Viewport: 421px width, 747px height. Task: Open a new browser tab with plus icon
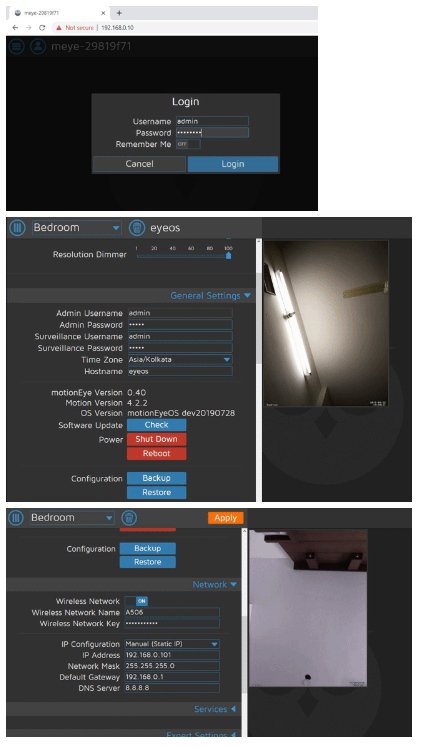coord(119,13)
